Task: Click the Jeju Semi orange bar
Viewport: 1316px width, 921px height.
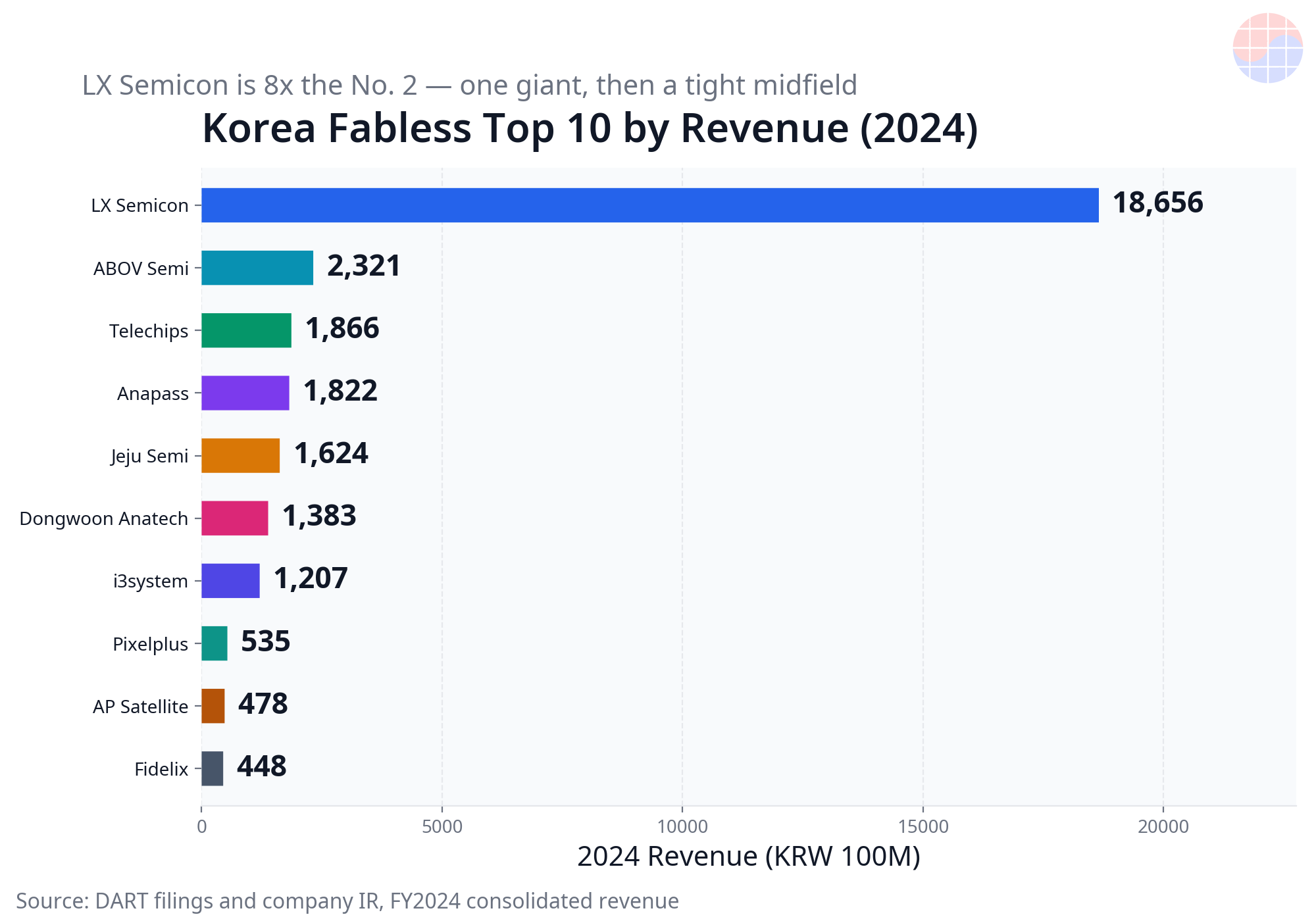Action: pos(241,455)
